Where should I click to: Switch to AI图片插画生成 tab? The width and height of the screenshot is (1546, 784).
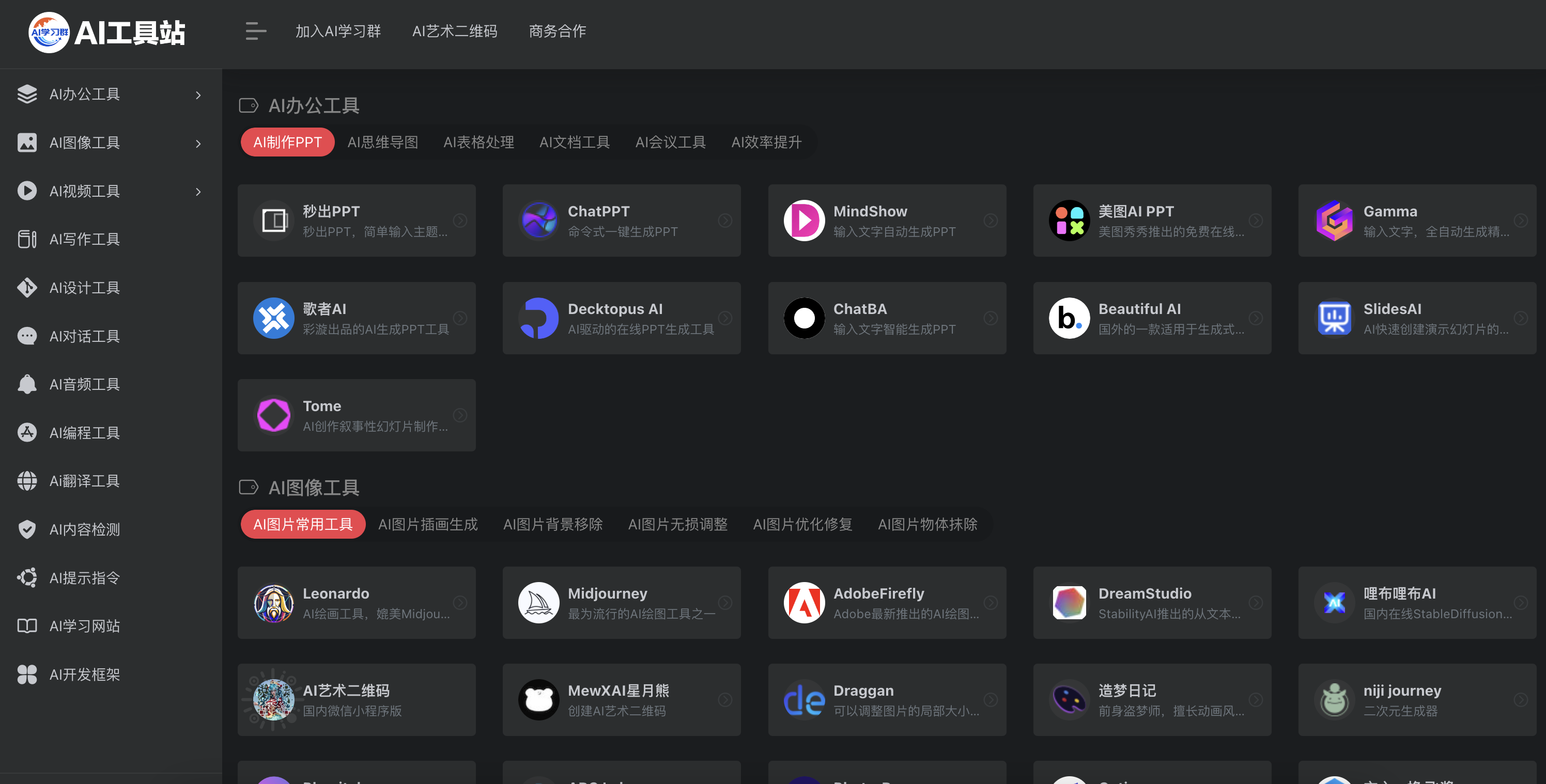[428, 524]
